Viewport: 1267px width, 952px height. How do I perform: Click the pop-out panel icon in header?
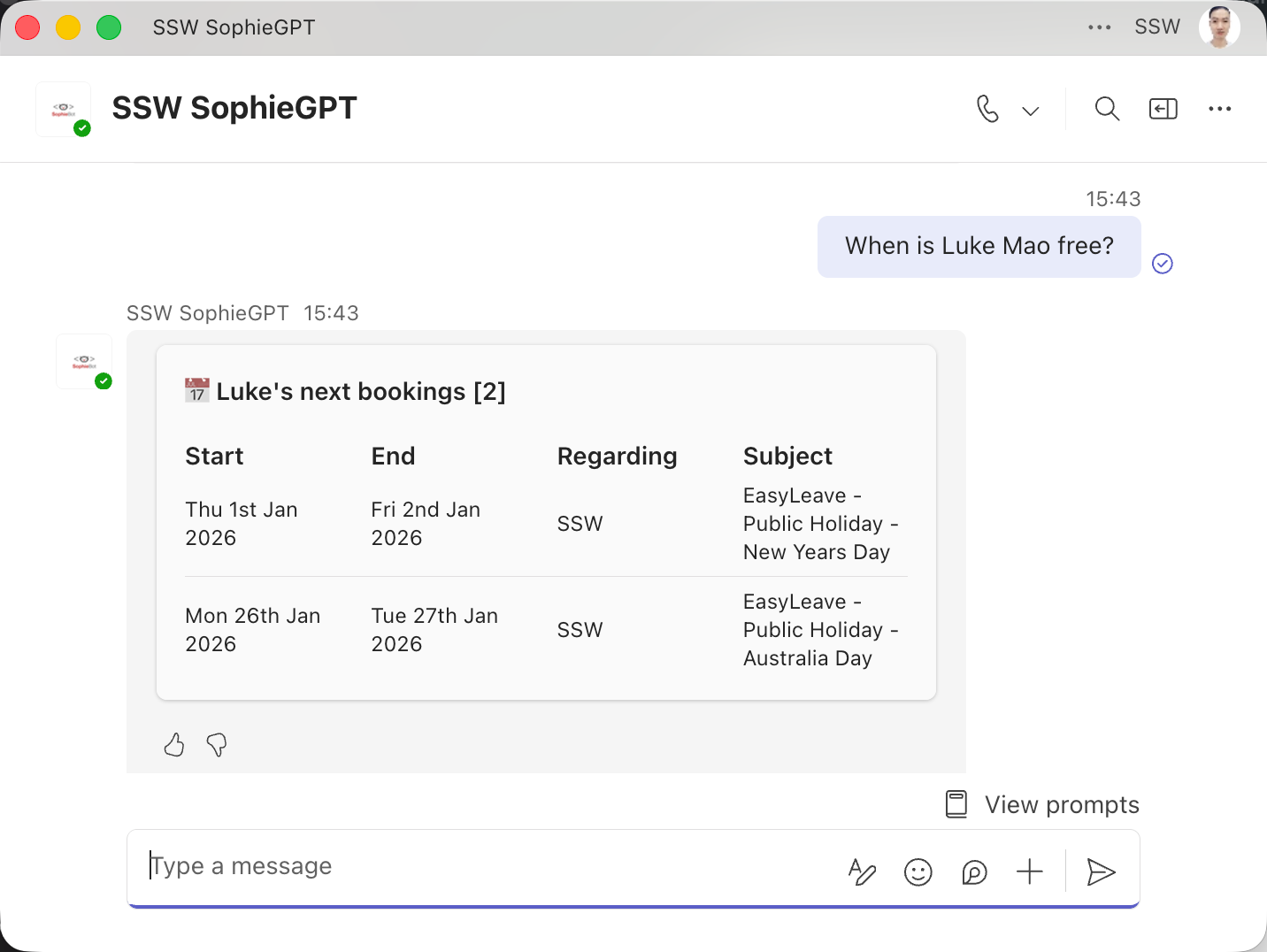pyautogui.click(x=1163, y=109)
